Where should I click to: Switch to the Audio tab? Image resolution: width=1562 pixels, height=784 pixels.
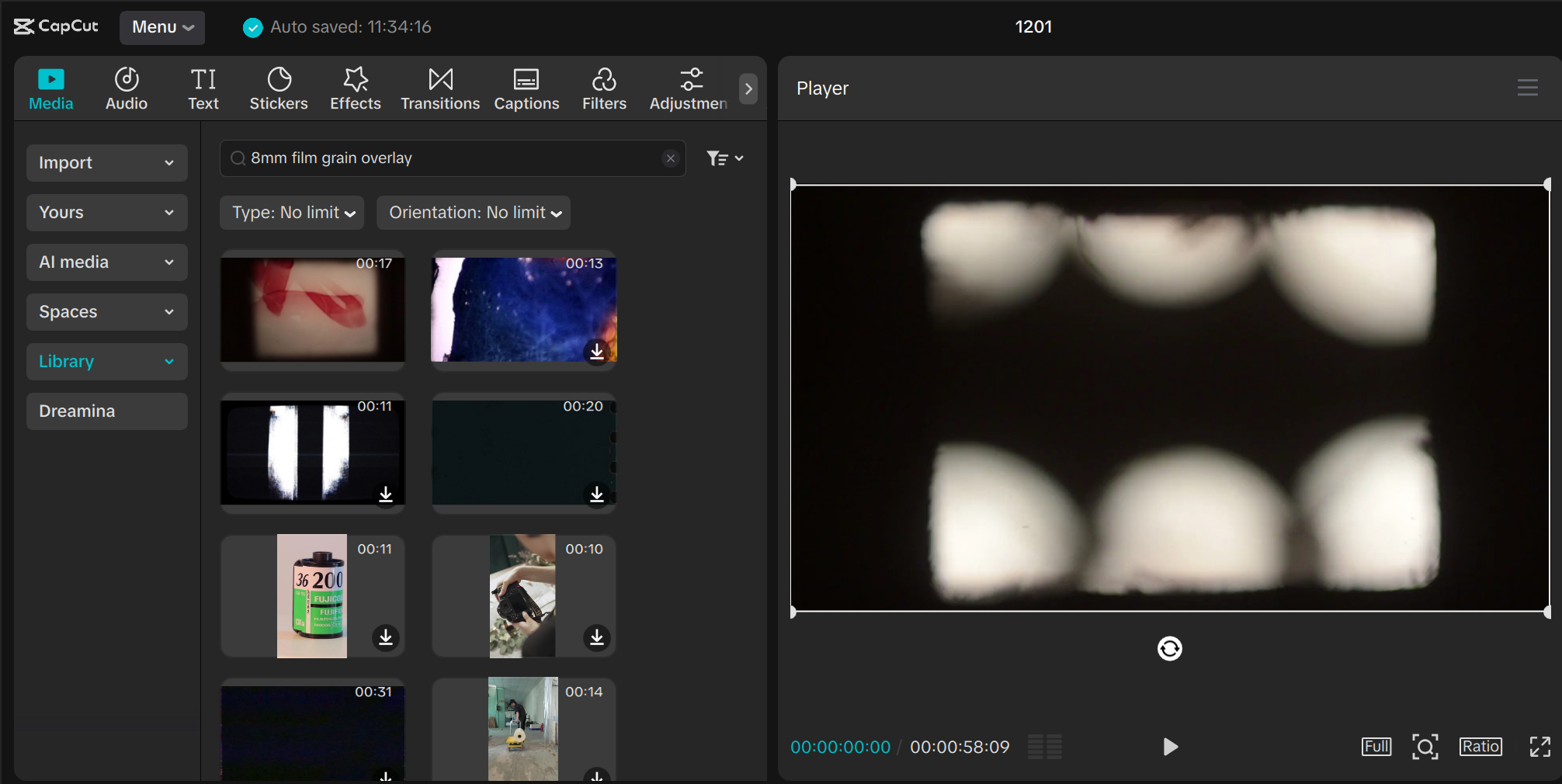(126, 88)
